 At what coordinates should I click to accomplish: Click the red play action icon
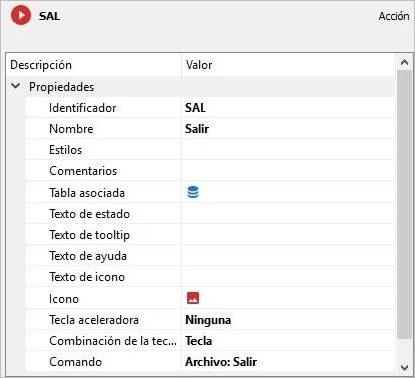pos(21,15)
